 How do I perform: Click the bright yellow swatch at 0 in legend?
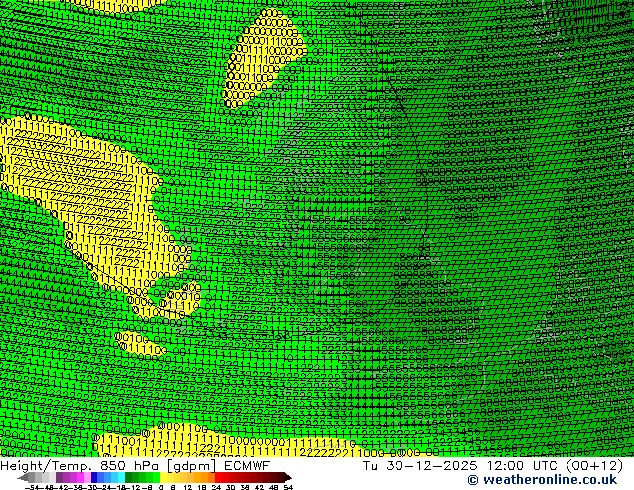[x=163, y=478]
